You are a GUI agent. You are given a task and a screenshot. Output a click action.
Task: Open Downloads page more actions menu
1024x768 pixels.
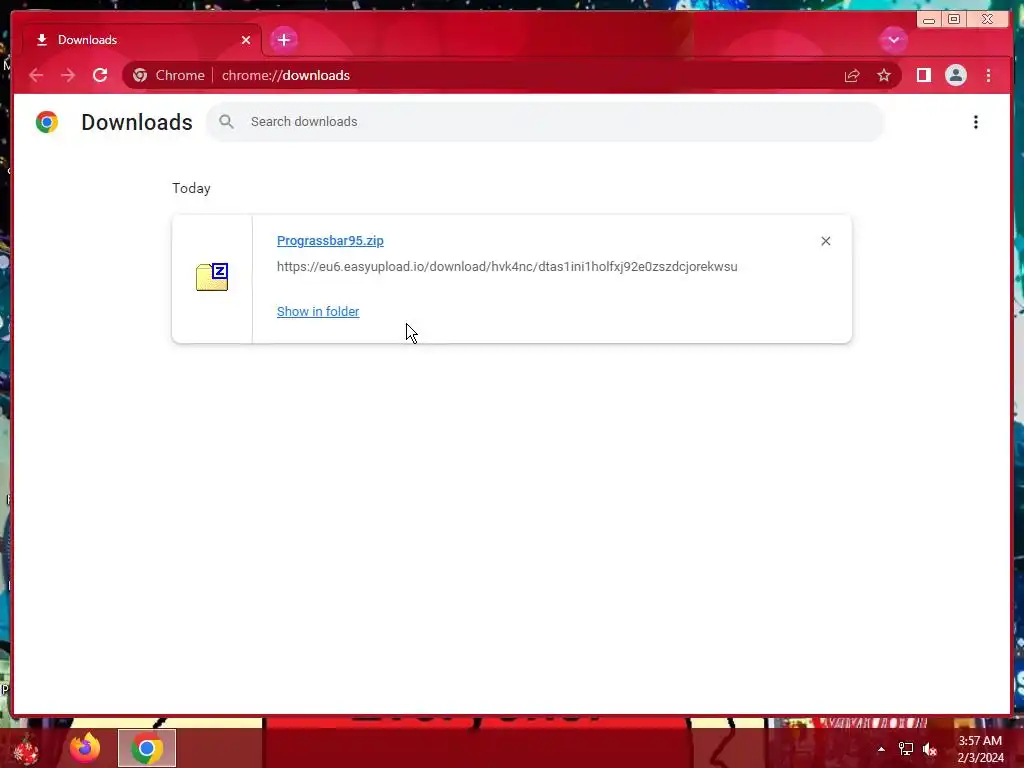(x=976, y=122)
